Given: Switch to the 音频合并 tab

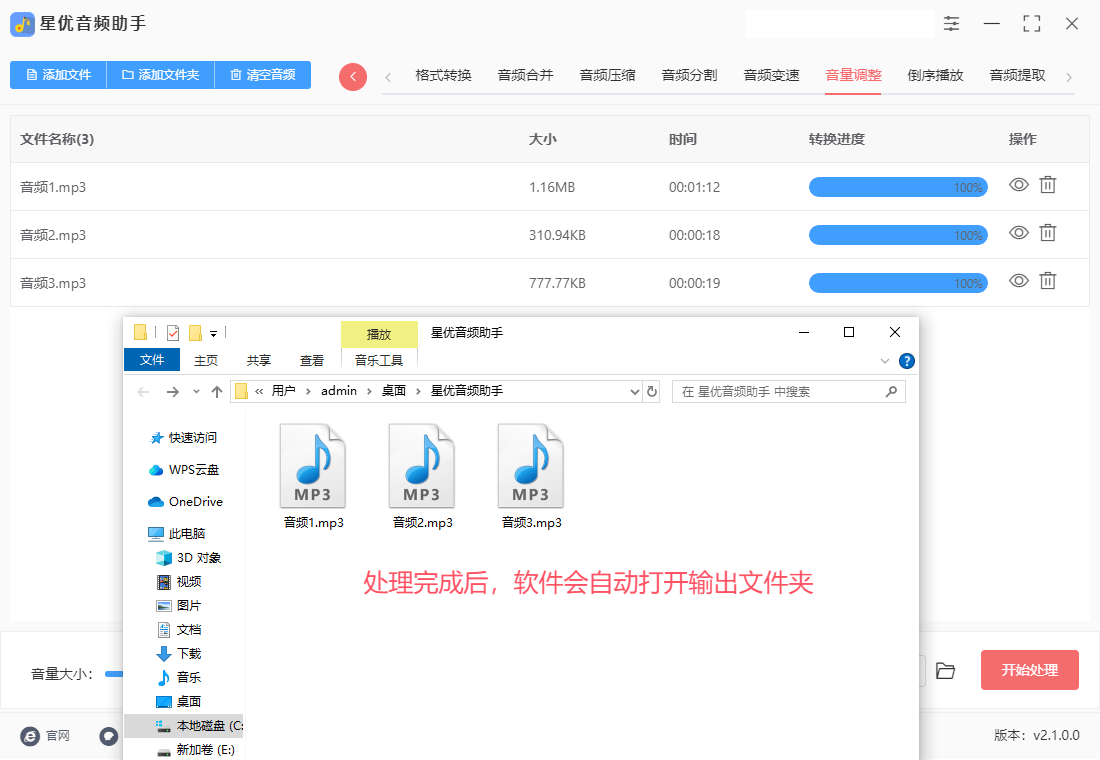Looking at the screenshot, I should pyautogui.click(x=525, y=75).
